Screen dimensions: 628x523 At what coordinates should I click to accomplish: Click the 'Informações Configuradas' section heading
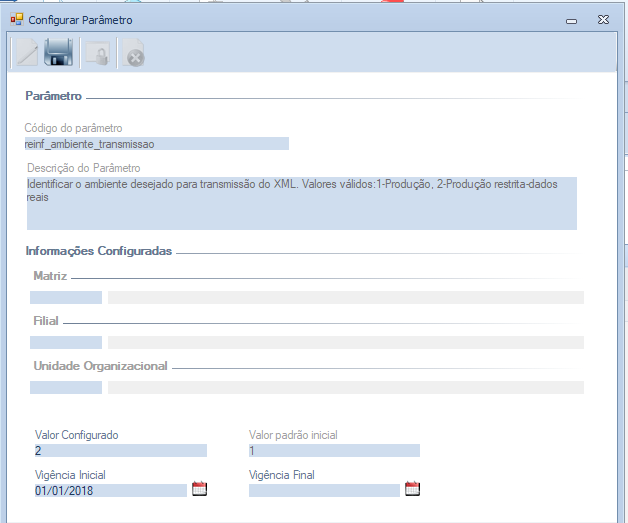pyautogui.click(x=99, y=251)
